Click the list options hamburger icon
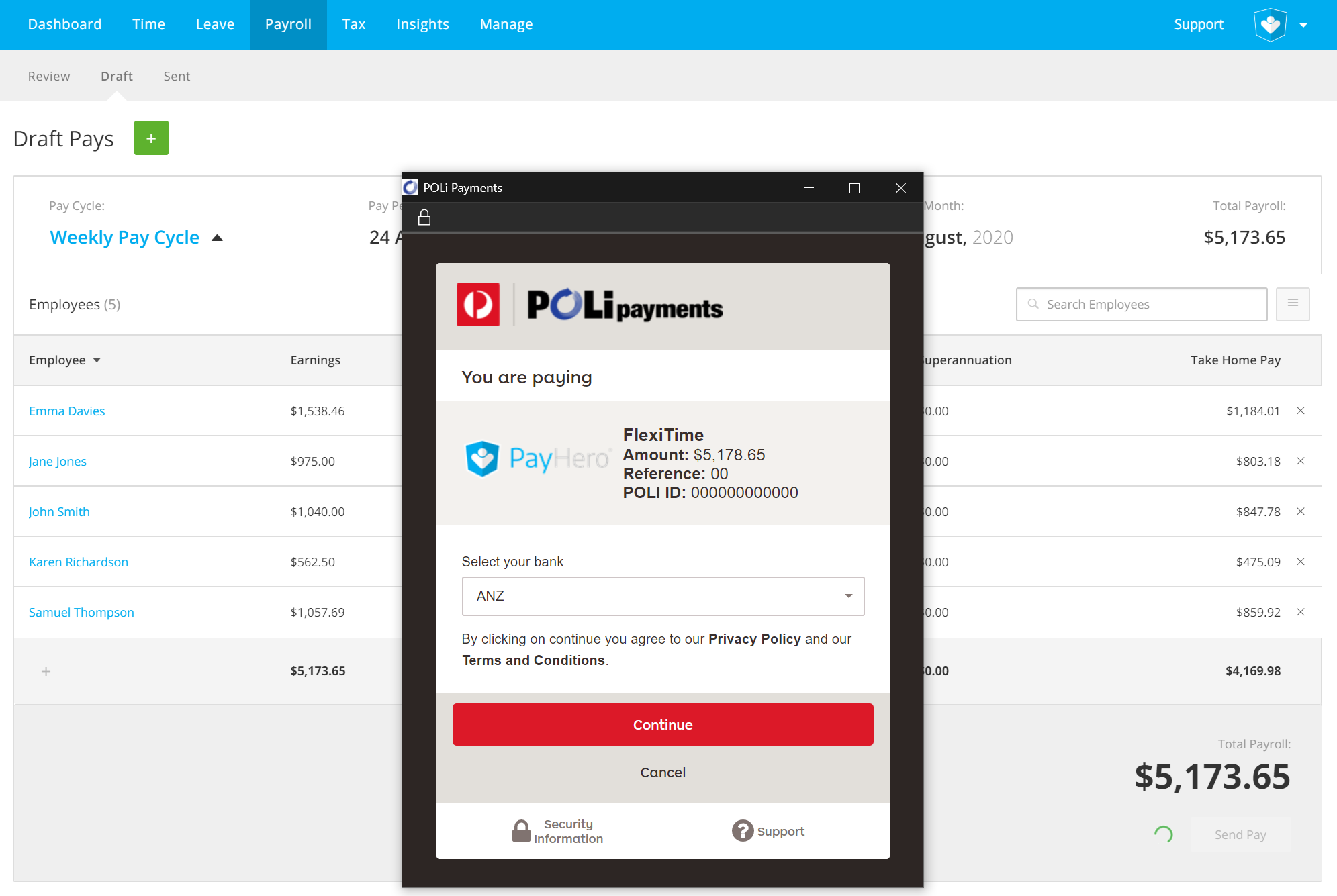1337x896 pixels. click(1293, 303)
